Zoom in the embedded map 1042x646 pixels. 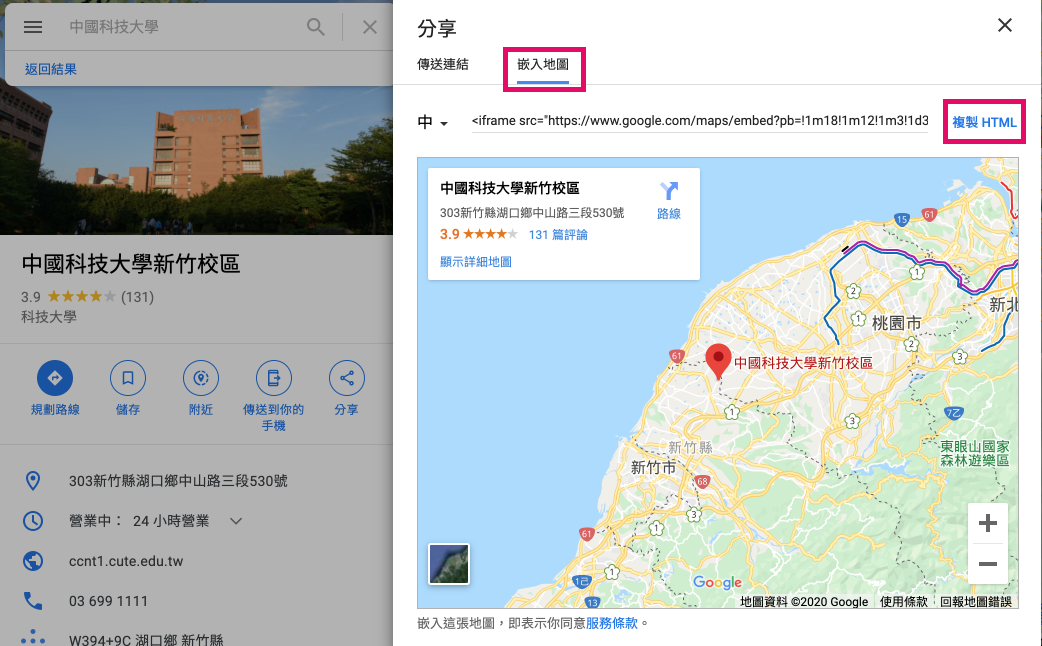click(x=988, y=523)
